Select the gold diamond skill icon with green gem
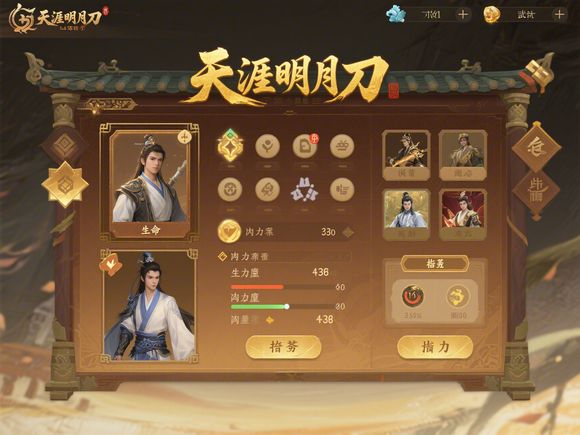The width and height of the screenshot is (580, 435). (x=230, y=146)
